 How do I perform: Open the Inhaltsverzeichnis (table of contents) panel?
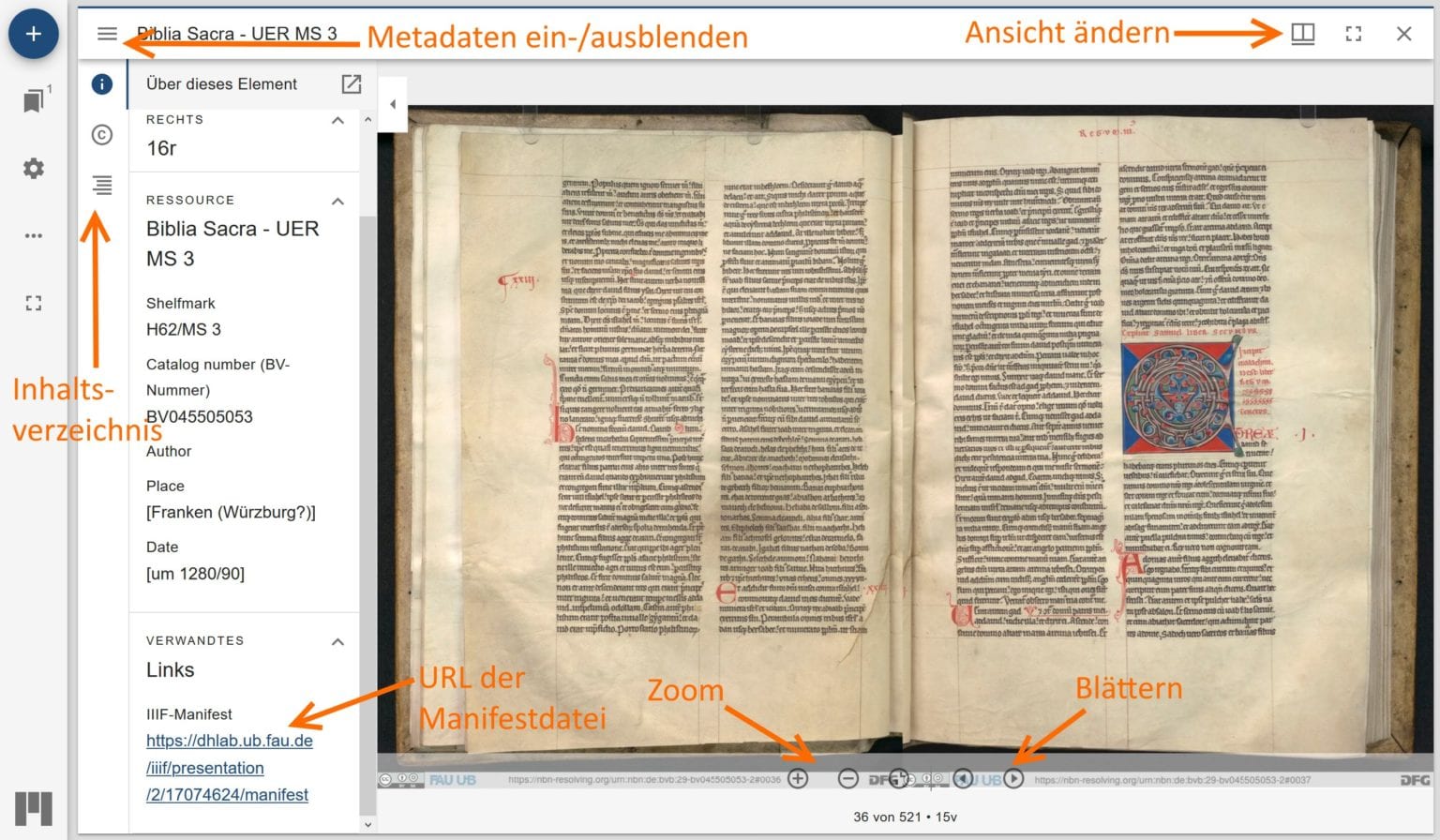101,186
